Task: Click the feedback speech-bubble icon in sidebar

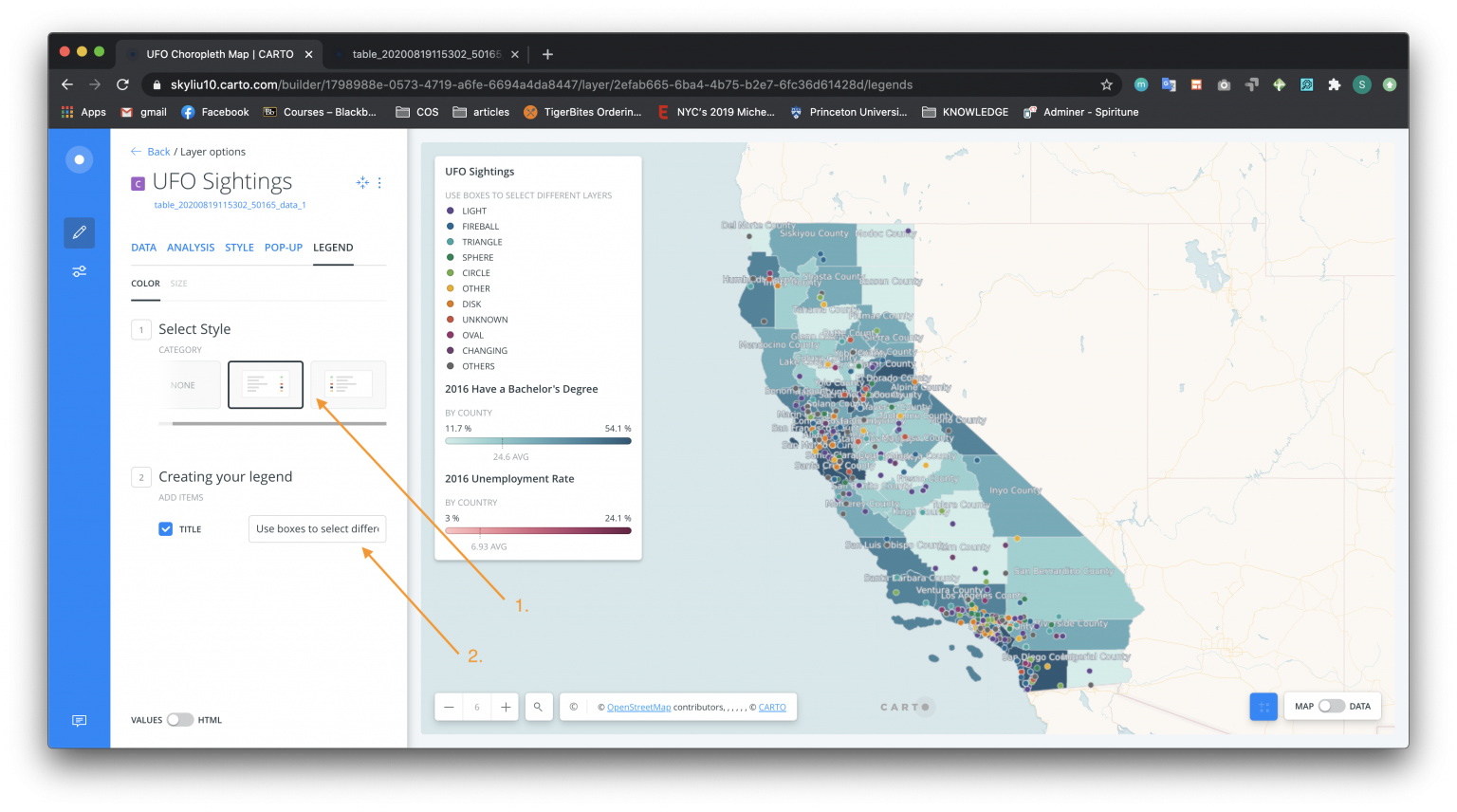Action: 79,721
